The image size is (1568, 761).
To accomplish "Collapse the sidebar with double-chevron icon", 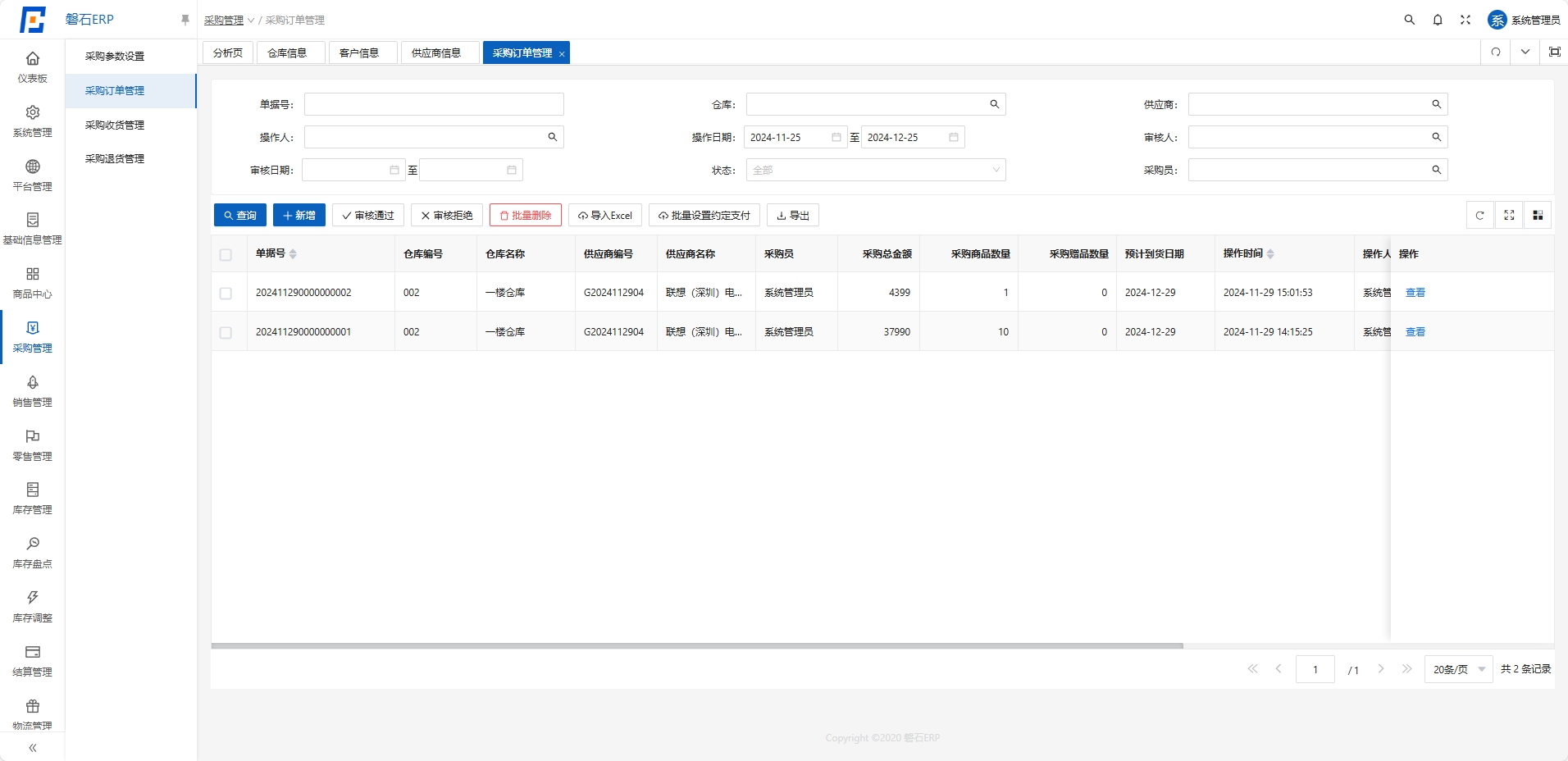I will point(33,748).
